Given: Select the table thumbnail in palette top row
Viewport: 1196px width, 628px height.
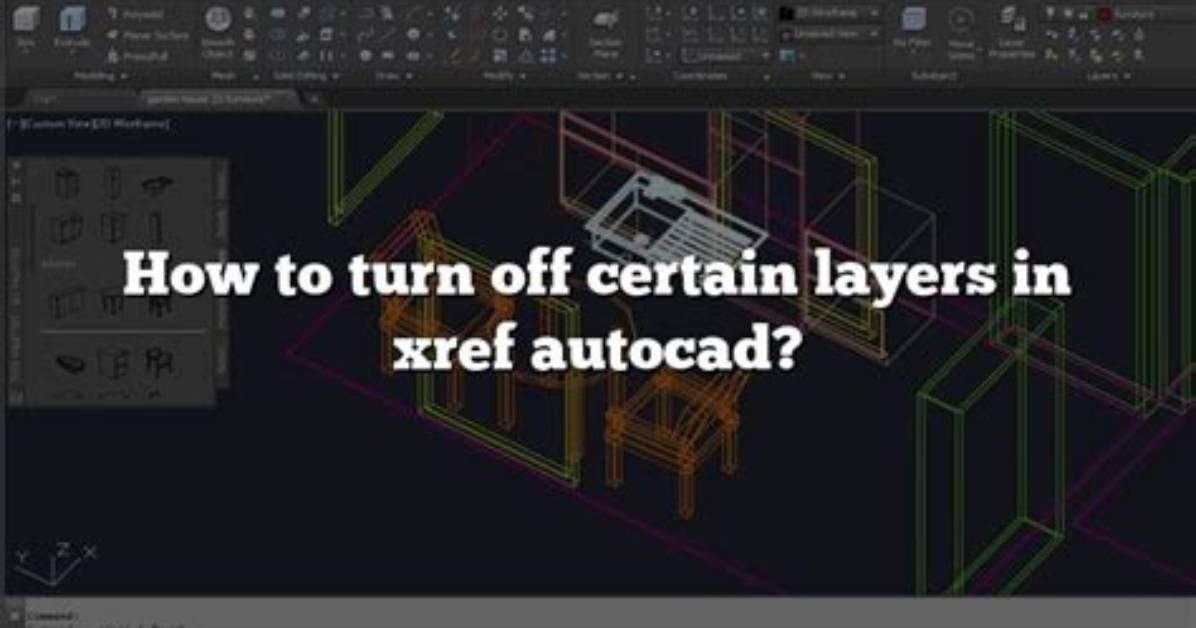Looking at the screenshot, I should 157,184.
